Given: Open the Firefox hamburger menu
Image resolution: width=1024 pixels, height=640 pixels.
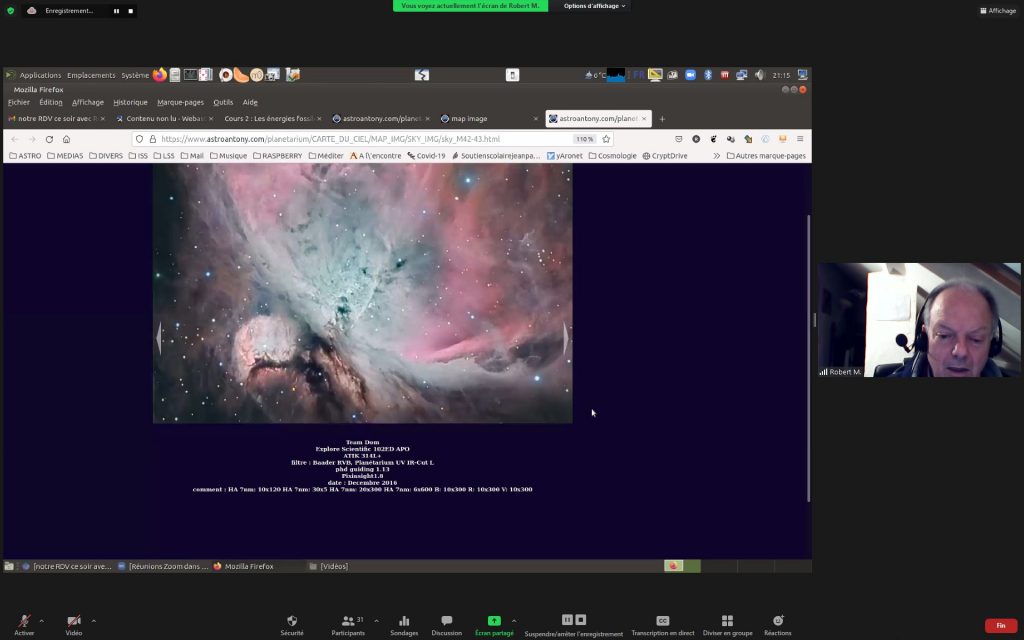Looking at the screenshot, I should point(800,139).
